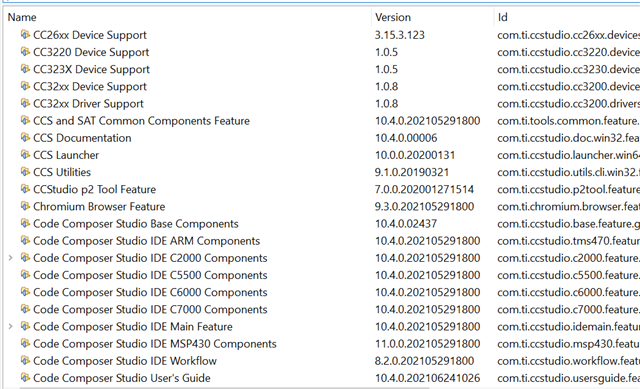640x389 pixels.
Task: Click version 3.15.3.123 cell
Action: tap(400, 35)
